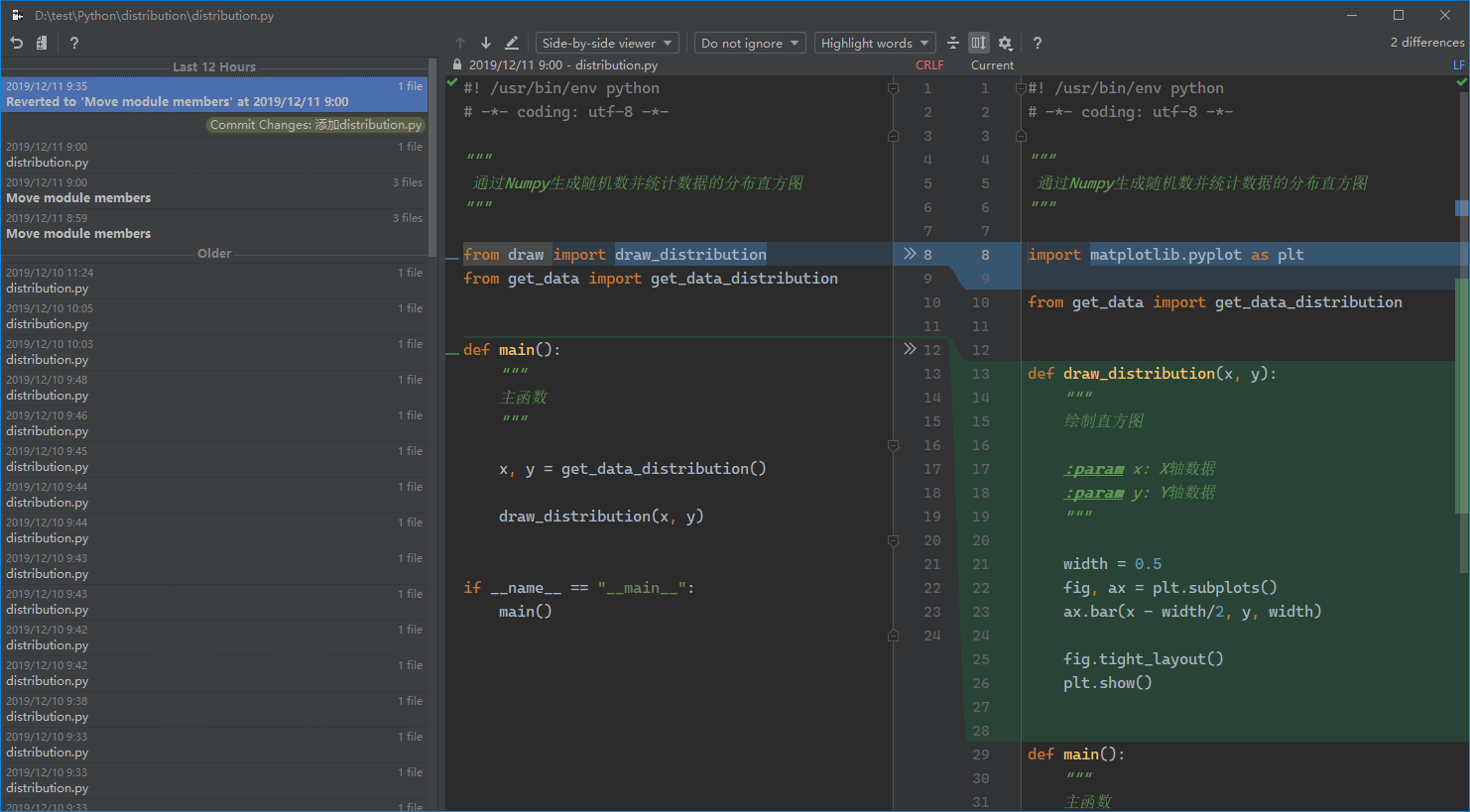Apply the line 12 change using chevron arrows
Image resolution: width=1470 pixels, height=812 pixels.
[910, 349]
